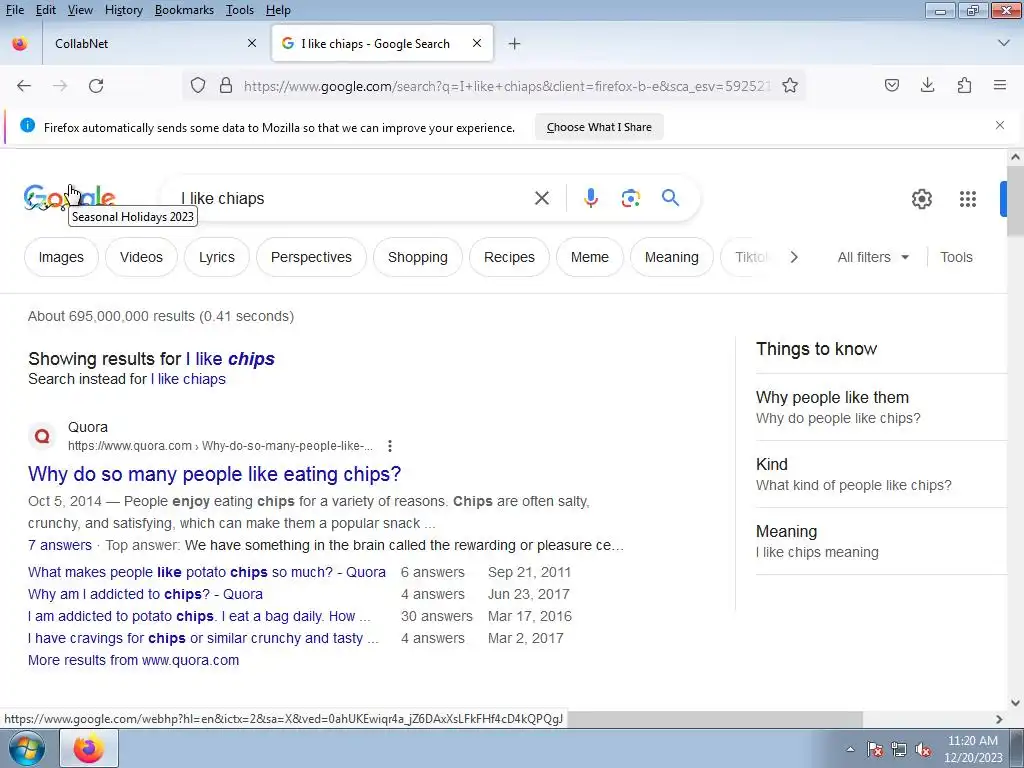Open the network tray icon
1024x768 pixels.
899,749
